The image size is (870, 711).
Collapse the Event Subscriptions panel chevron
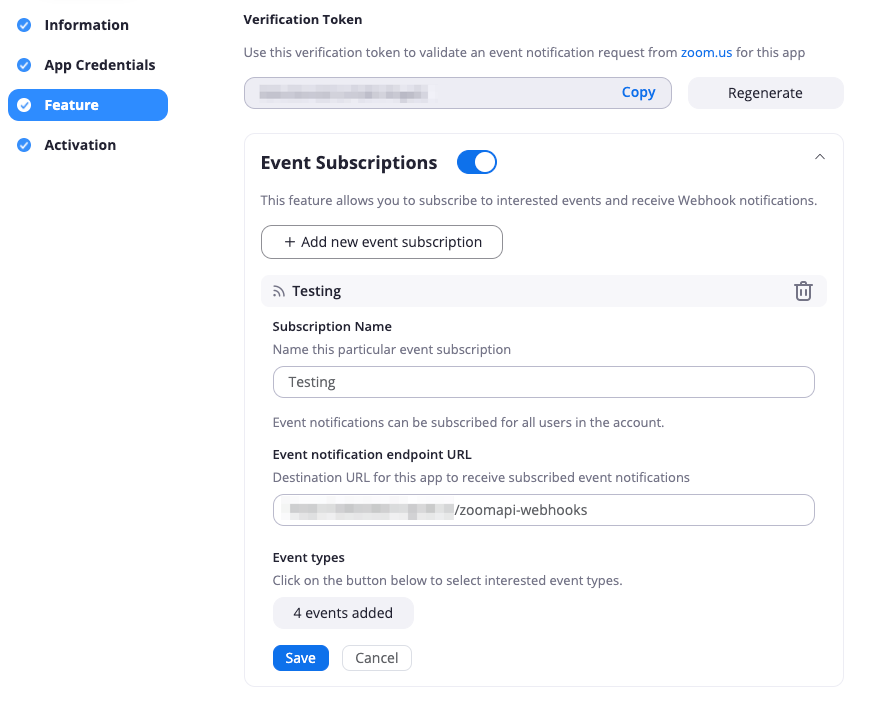click(x=820, y=157)
